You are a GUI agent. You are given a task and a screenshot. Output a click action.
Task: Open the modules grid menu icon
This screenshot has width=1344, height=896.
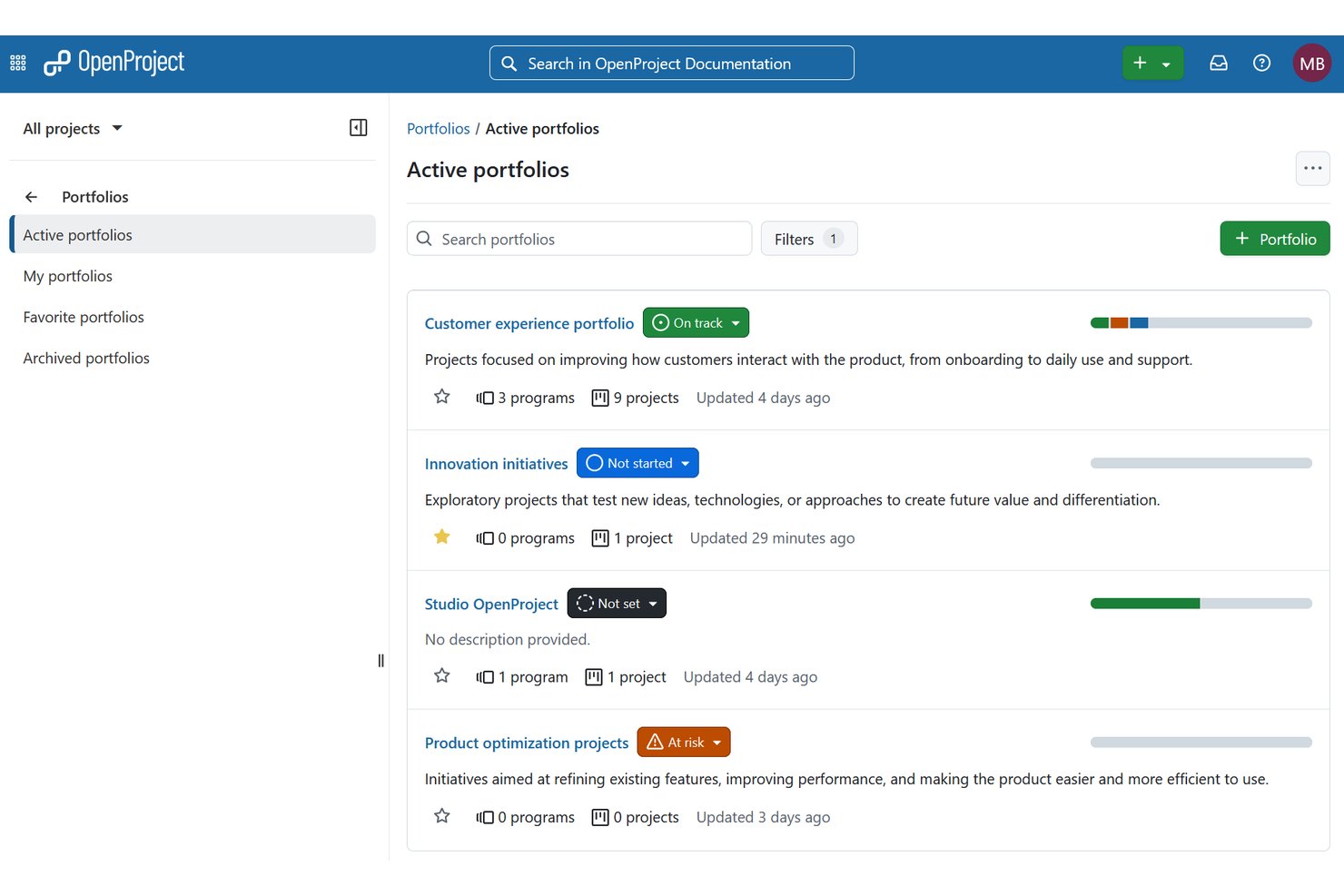click(17, 64)
